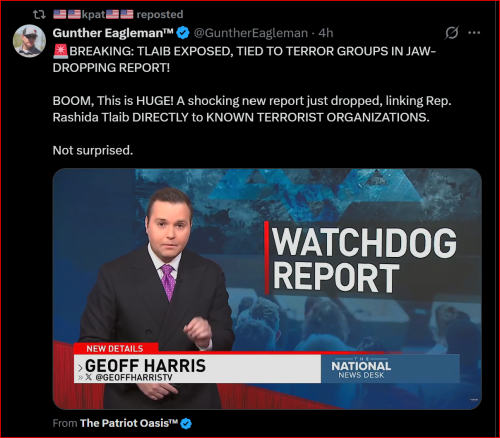
Task: Click the flag emojis after kpat
Action: pyautogui.click(x=120, y=14)
